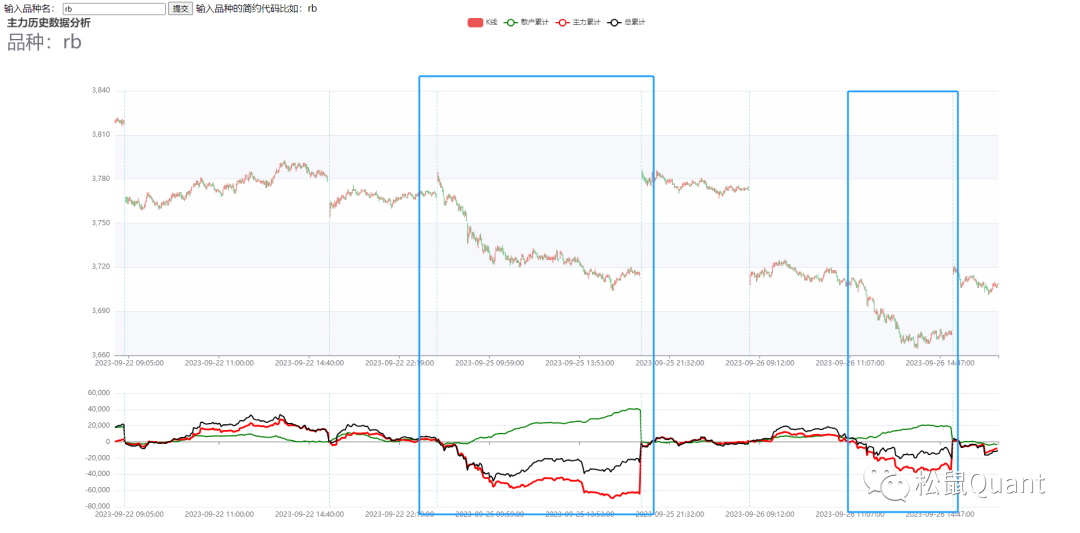Click the 品种：rb heading
1080x533 pixels.
point(44,42)
